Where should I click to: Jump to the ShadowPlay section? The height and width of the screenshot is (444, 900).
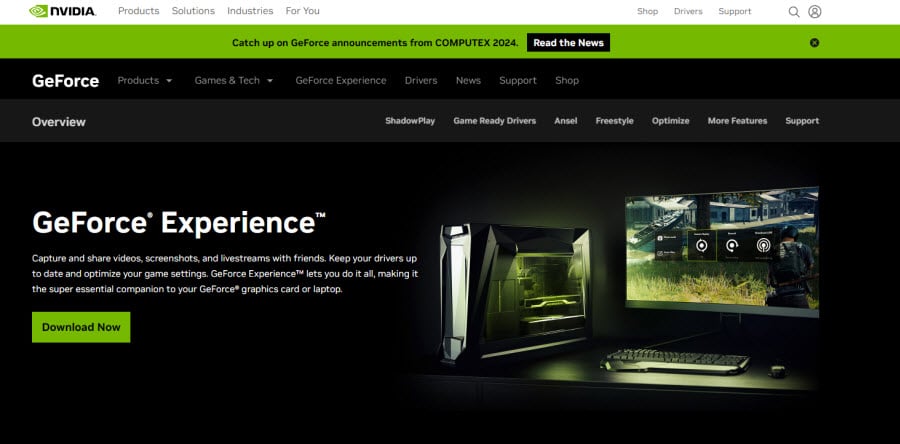tap(410, 121)
